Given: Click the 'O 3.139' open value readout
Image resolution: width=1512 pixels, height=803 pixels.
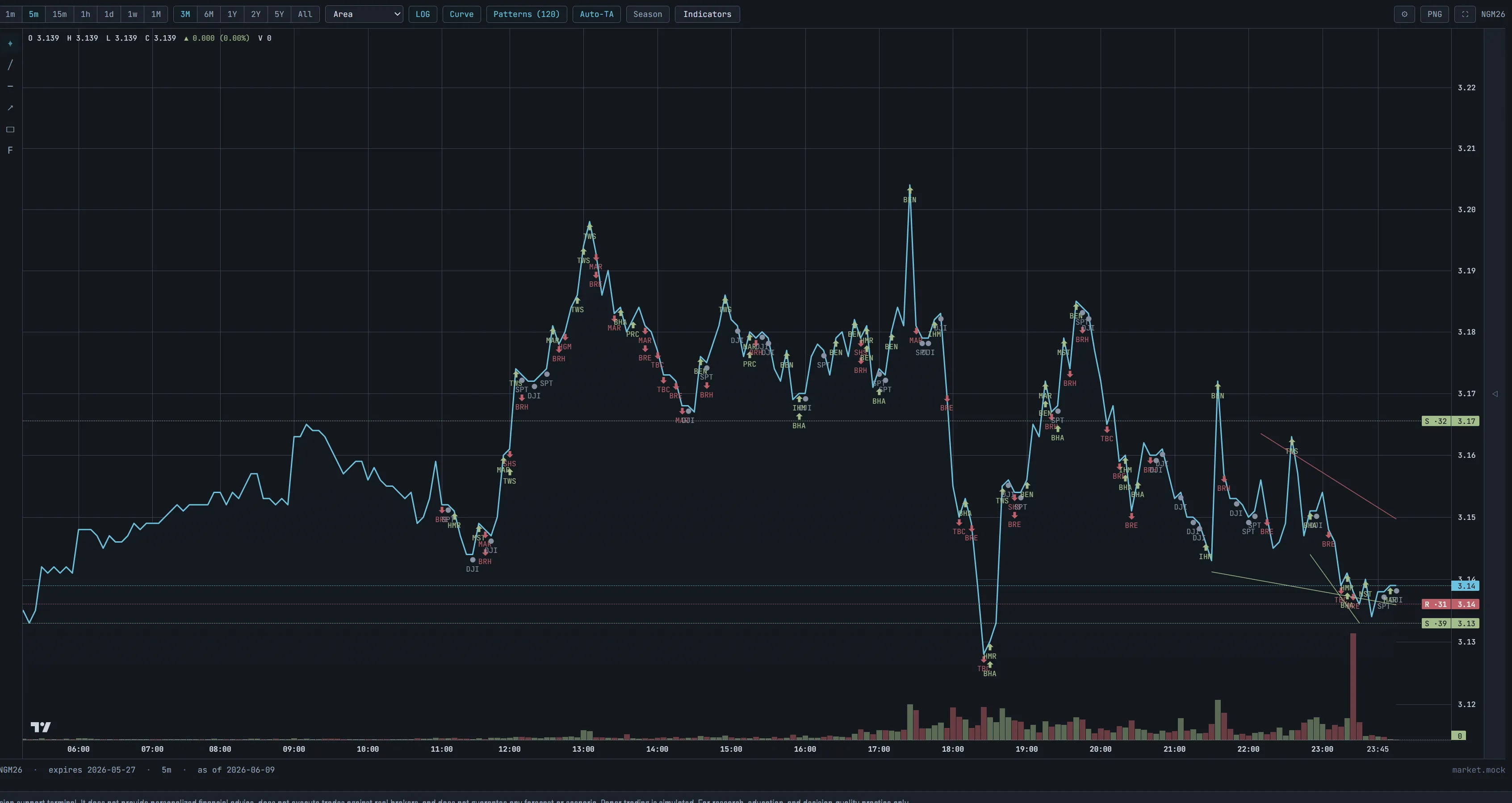Looking at the screenshot, I should point(43,38).
